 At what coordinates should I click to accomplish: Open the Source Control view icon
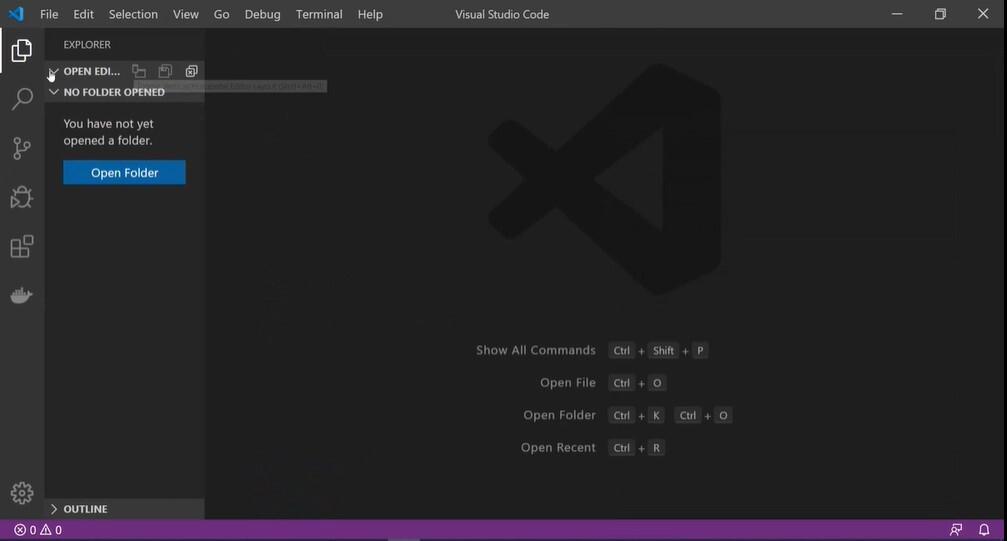22,148
